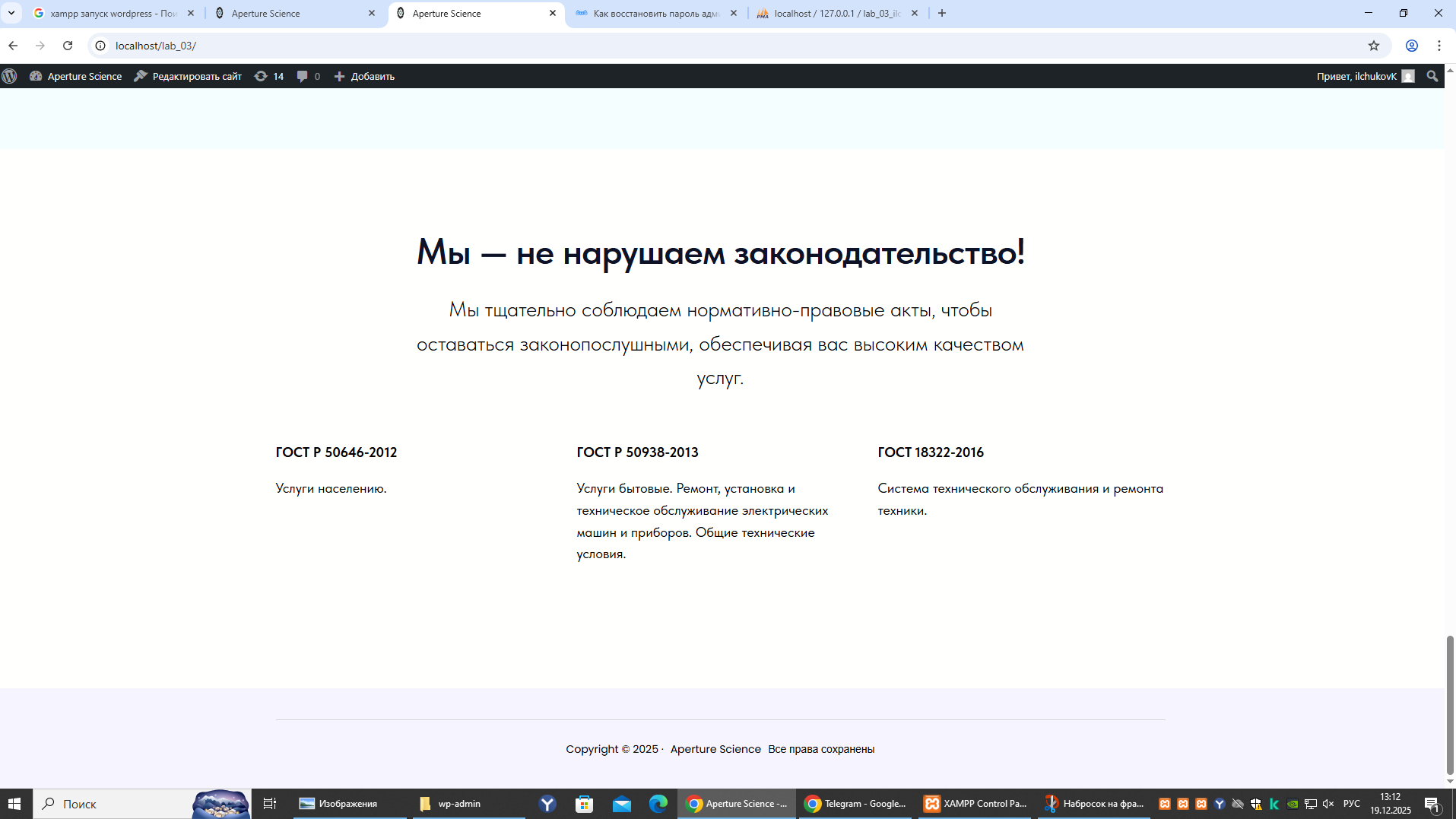The image size is (1456, 819).
Task: Bookmark this page with the star icon
Action: 1373,46
